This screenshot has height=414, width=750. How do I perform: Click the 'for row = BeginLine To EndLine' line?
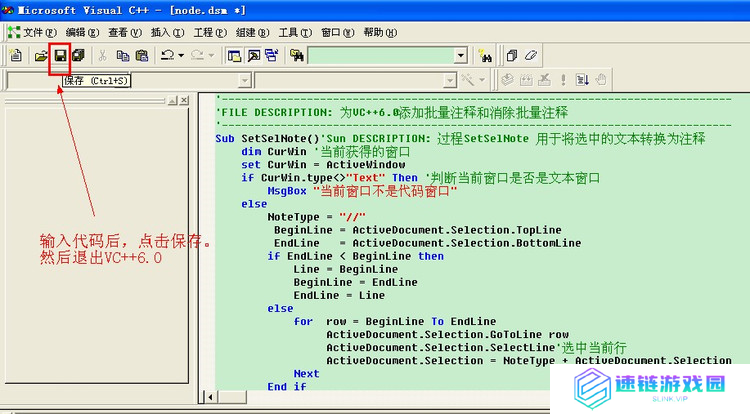(395, 321)
